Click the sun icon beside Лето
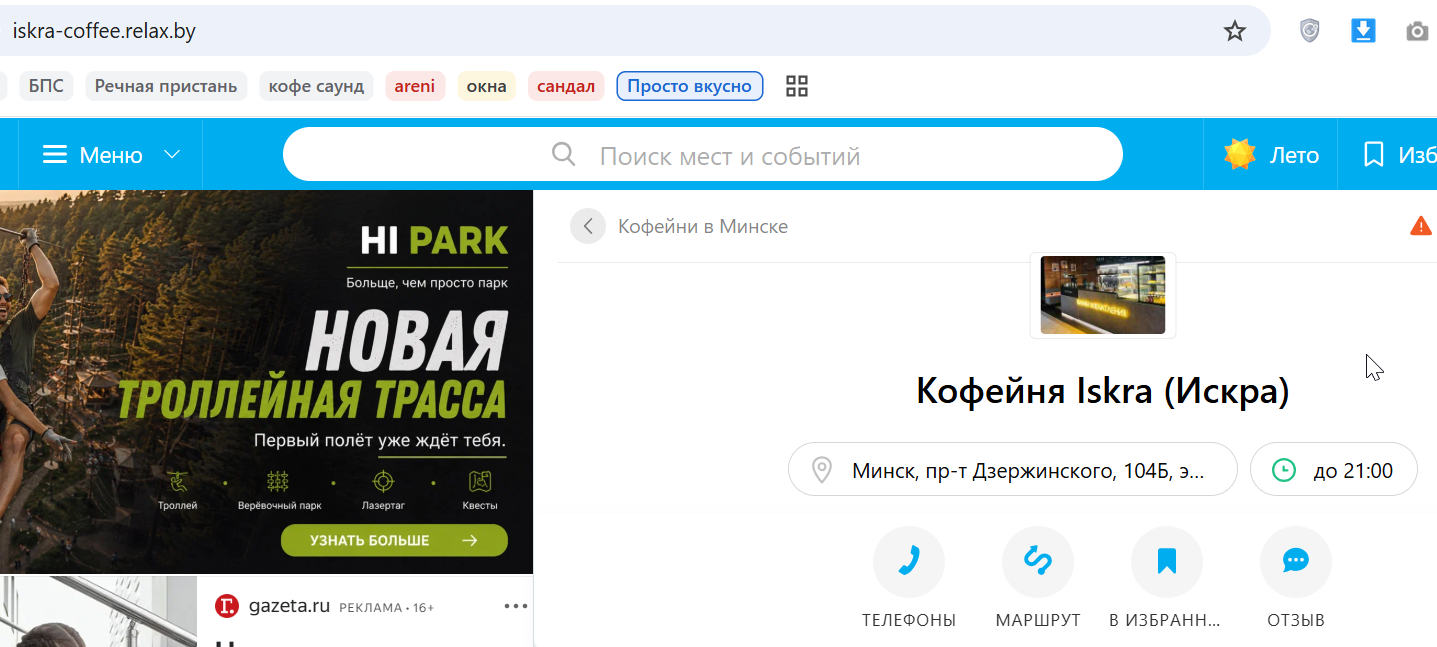1437x647 pixels. coord(1240,155)
